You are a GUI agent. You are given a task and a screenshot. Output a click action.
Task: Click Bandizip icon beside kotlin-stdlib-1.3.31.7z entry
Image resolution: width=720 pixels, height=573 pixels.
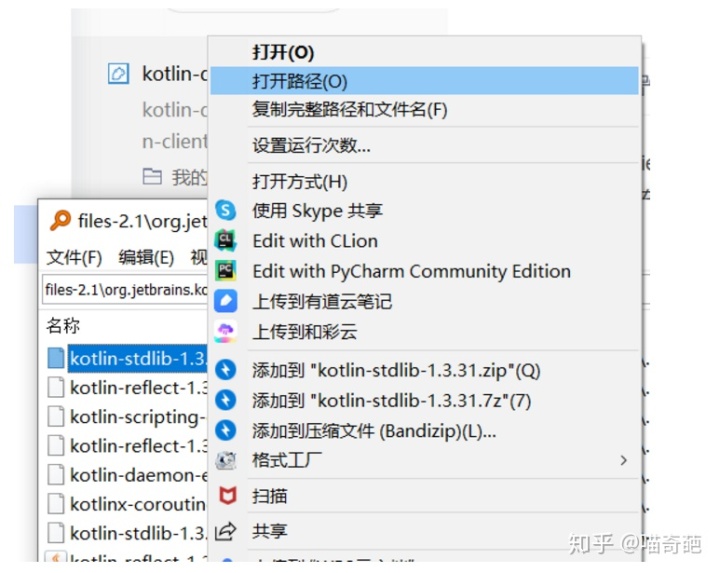coord(225,400)
